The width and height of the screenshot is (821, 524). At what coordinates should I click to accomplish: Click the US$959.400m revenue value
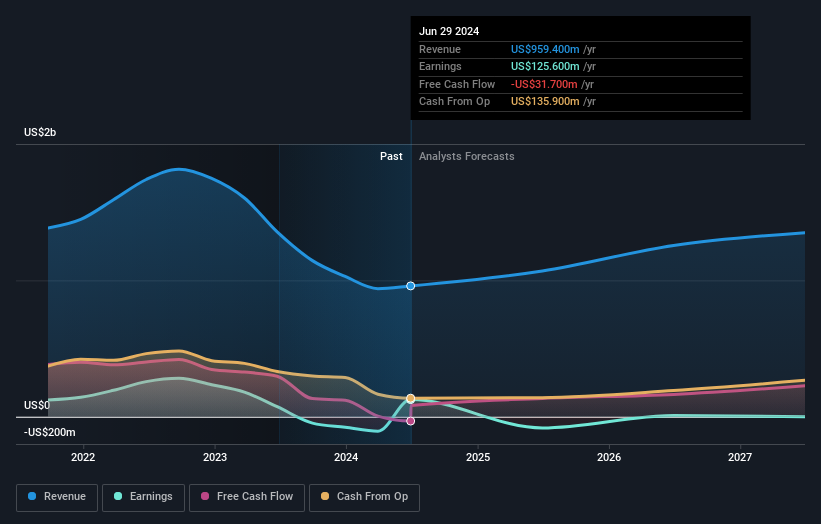(545, 49)
